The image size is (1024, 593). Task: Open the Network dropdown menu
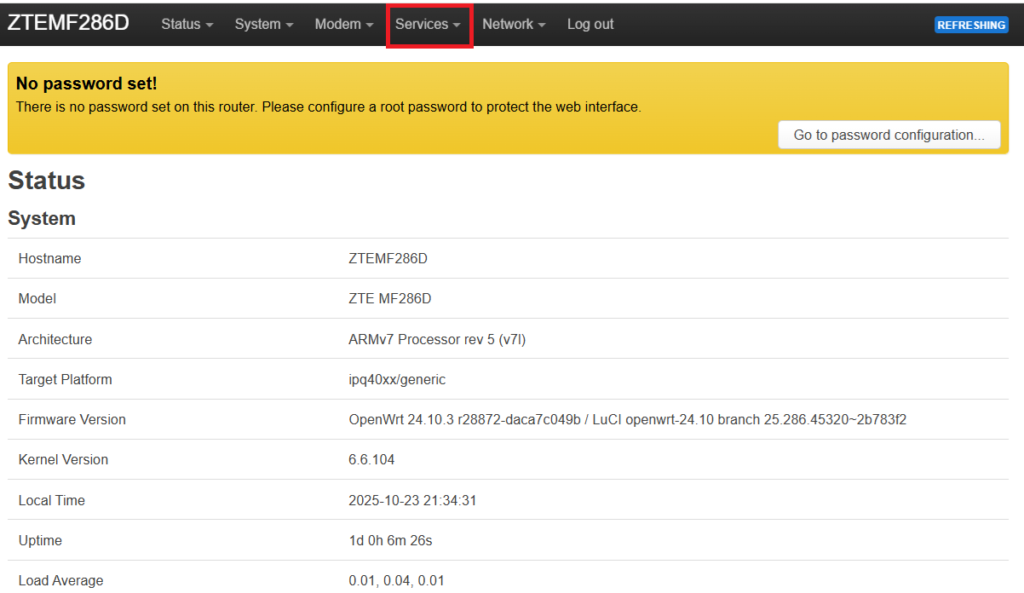[514, 24]
